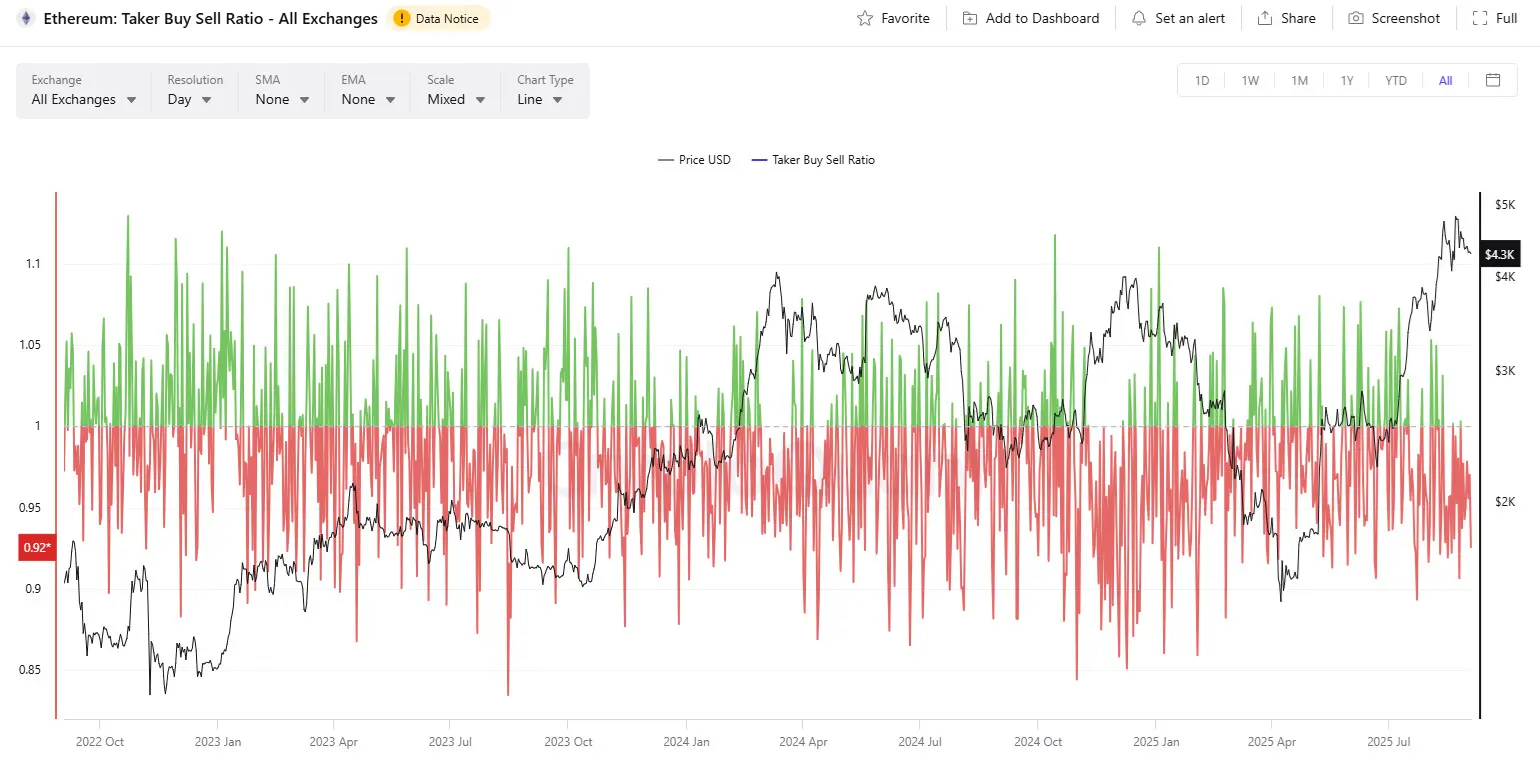Toggle Taker Buy Sell Ratio legend series
This screenshot has height=761, width=1540.
click(812, 160)
